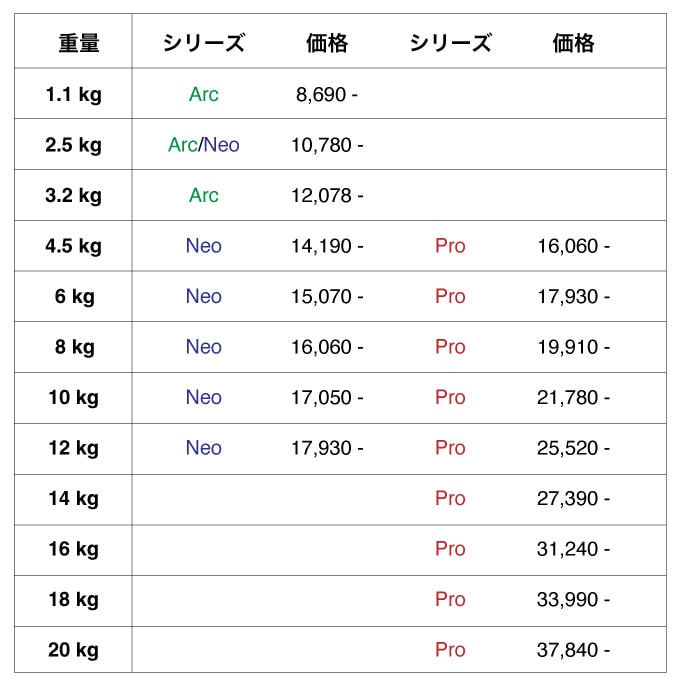679x683 pixels.
Task: Click the 18 kg weight cell
Action: point(73,600)
